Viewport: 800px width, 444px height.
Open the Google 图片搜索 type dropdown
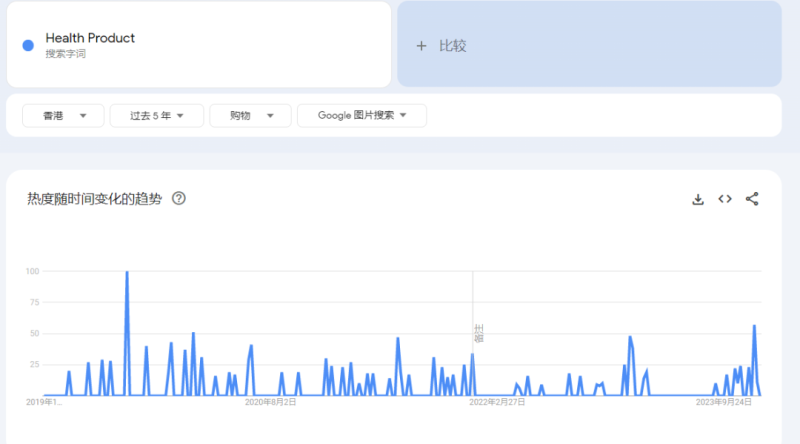362,116
